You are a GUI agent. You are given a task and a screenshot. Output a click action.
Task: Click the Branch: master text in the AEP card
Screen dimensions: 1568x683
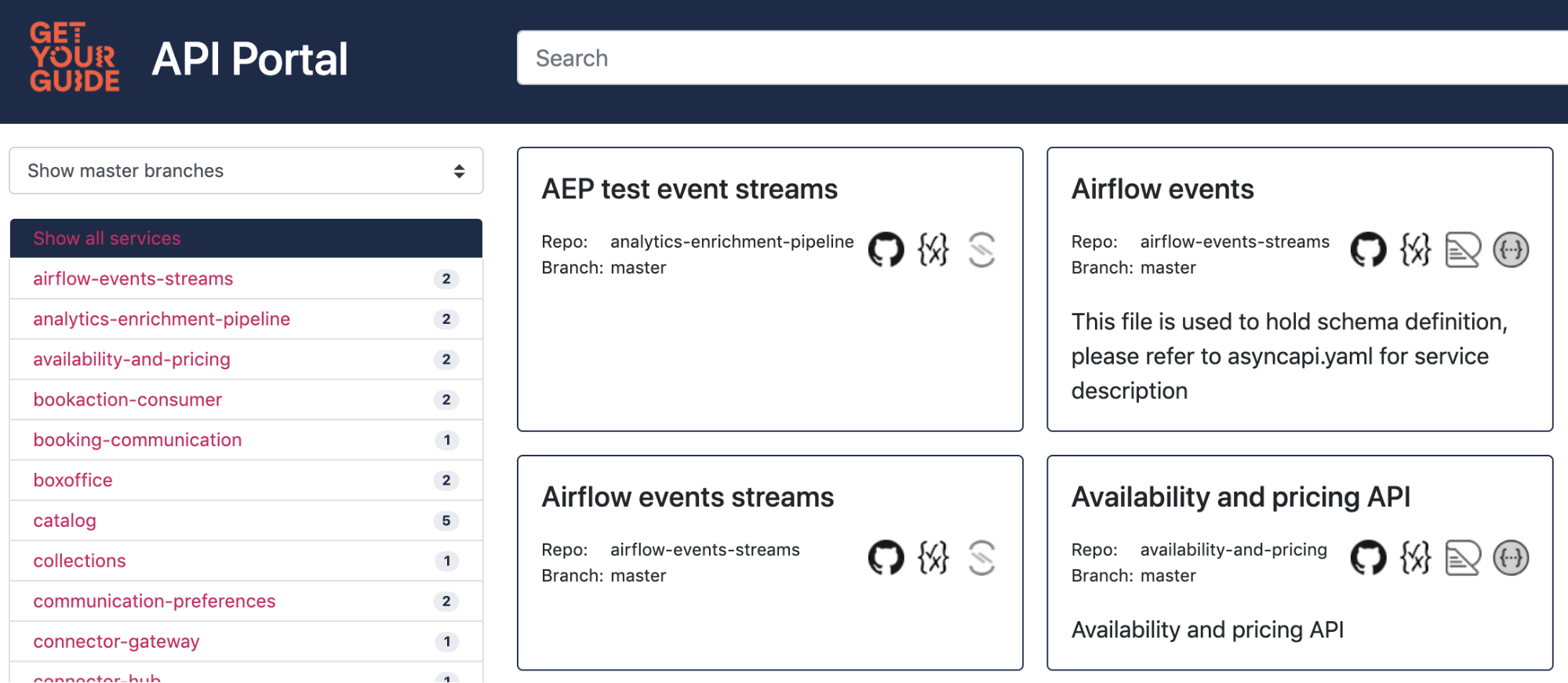pyautogui.click(x=604, y=267)
